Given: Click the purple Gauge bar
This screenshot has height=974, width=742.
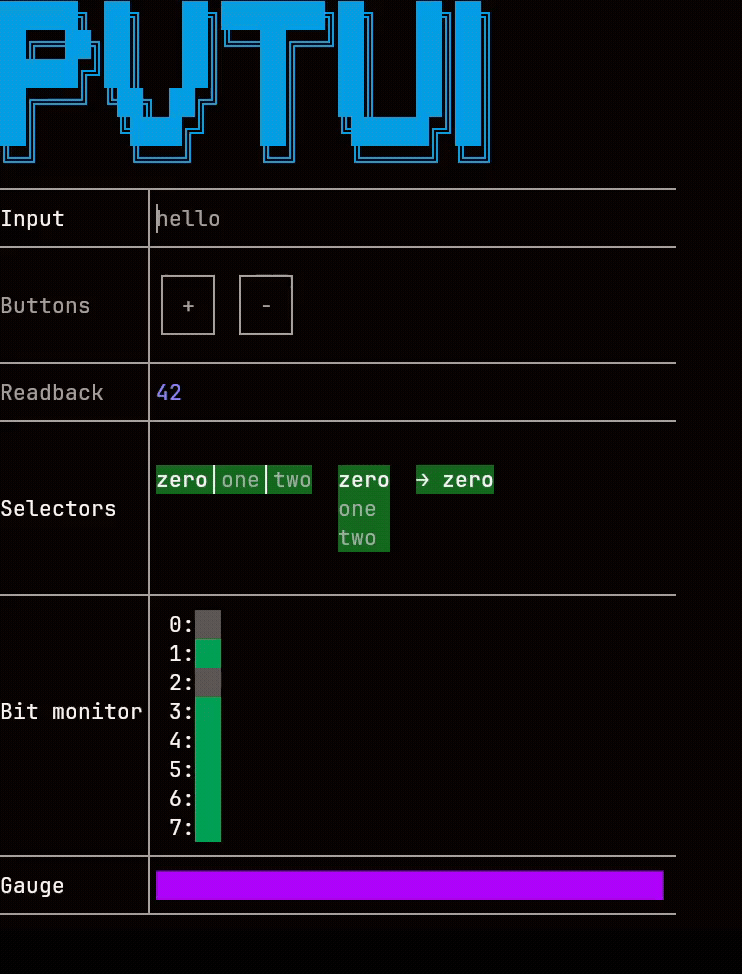Looking at the screenshot, I should pyautogui.click(x=410, y=885).
